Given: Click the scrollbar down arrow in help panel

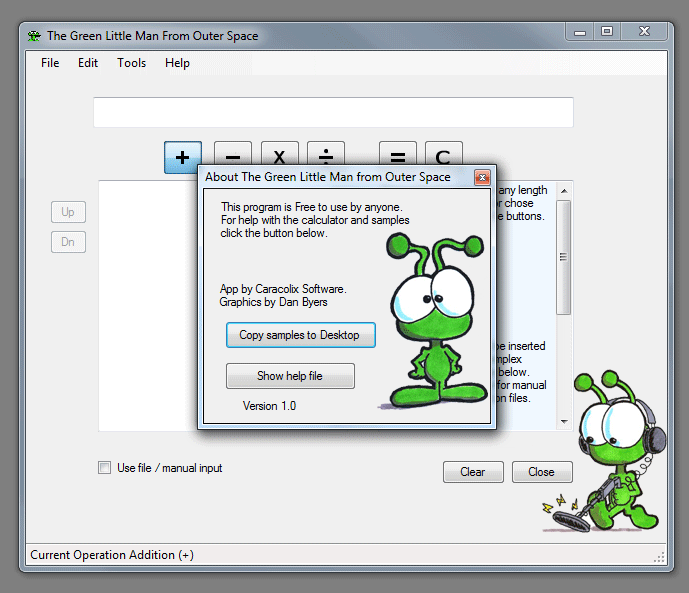Looking at the screenshot, I should pos(564,422).
